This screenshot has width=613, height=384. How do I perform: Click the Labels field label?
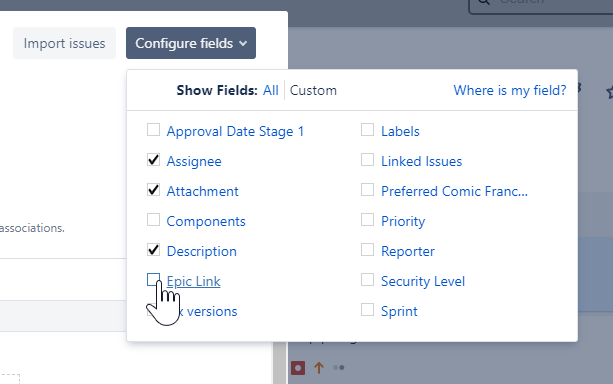(400, 131)
